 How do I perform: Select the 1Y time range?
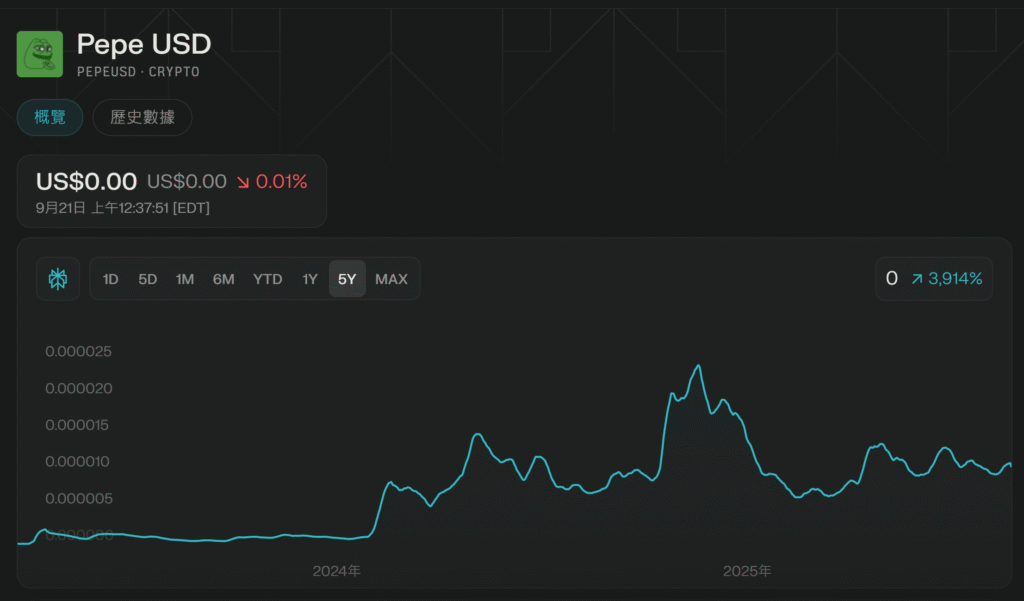tap(310, 279)
